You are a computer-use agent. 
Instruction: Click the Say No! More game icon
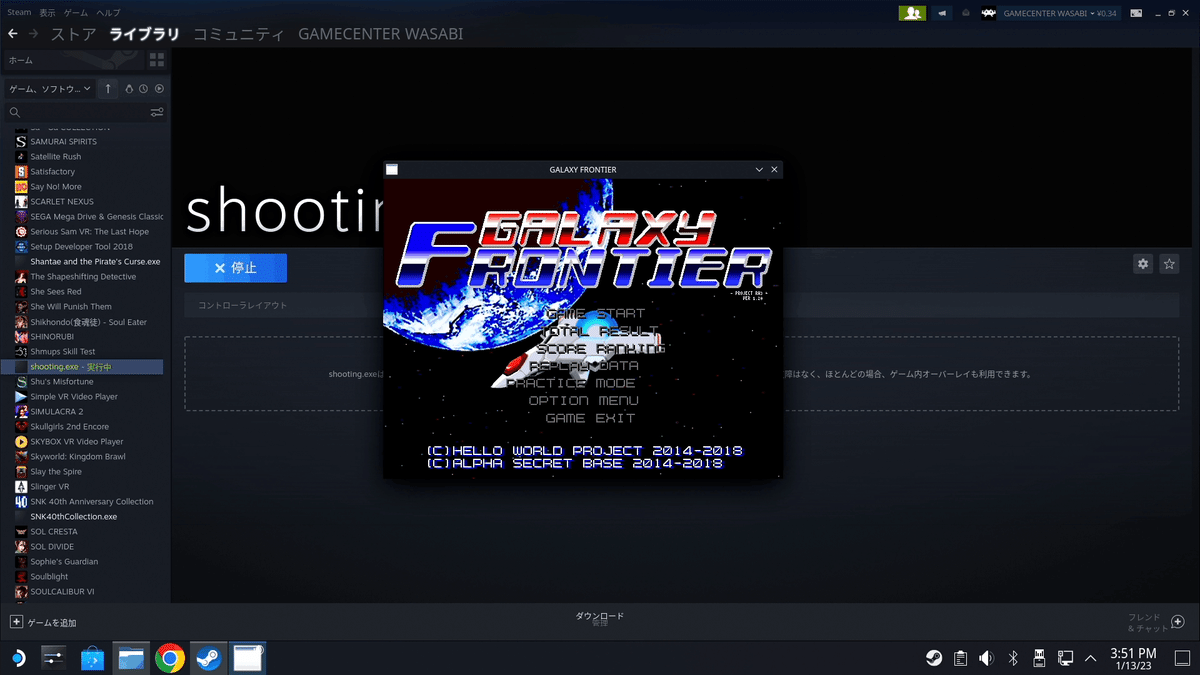[21, 186]
